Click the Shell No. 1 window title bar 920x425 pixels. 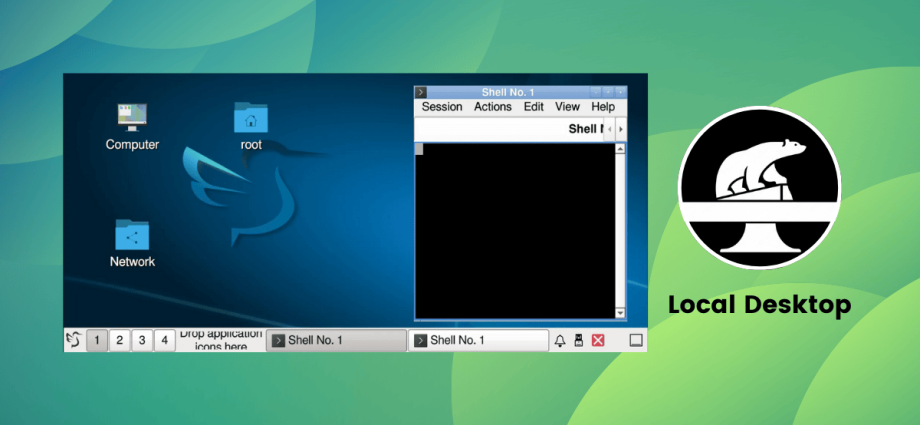coord(508,93)
